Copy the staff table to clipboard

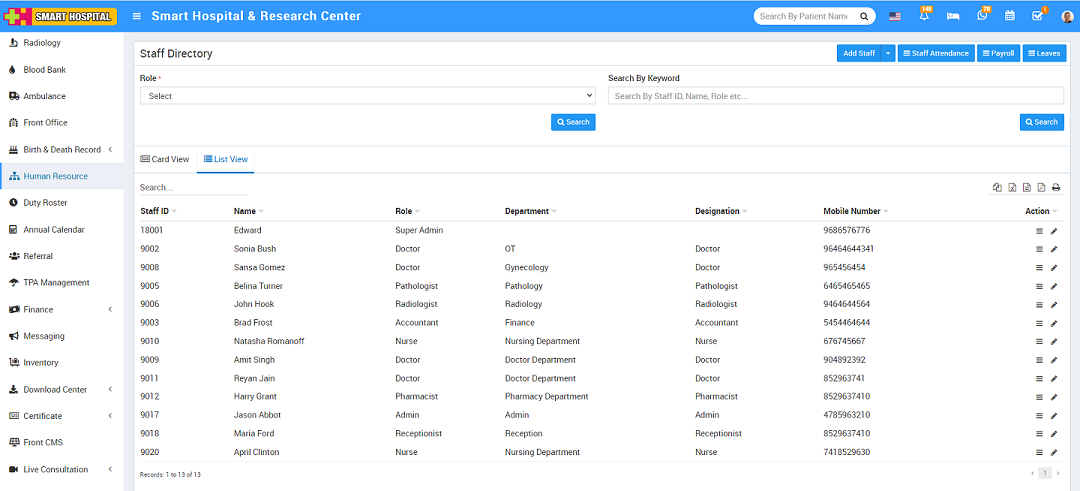[x=997, y=187]
